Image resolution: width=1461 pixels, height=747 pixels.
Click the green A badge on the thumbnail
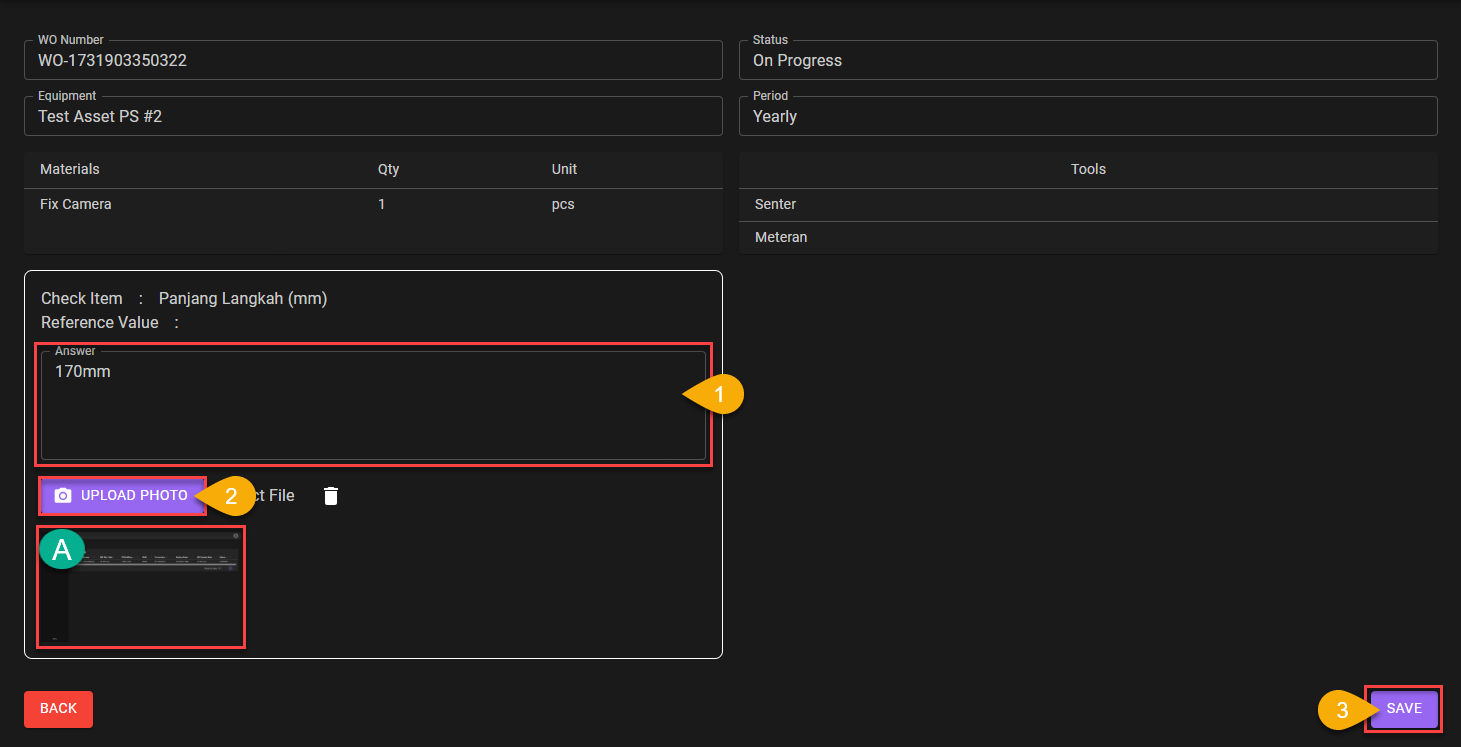(x=62, y=549)
